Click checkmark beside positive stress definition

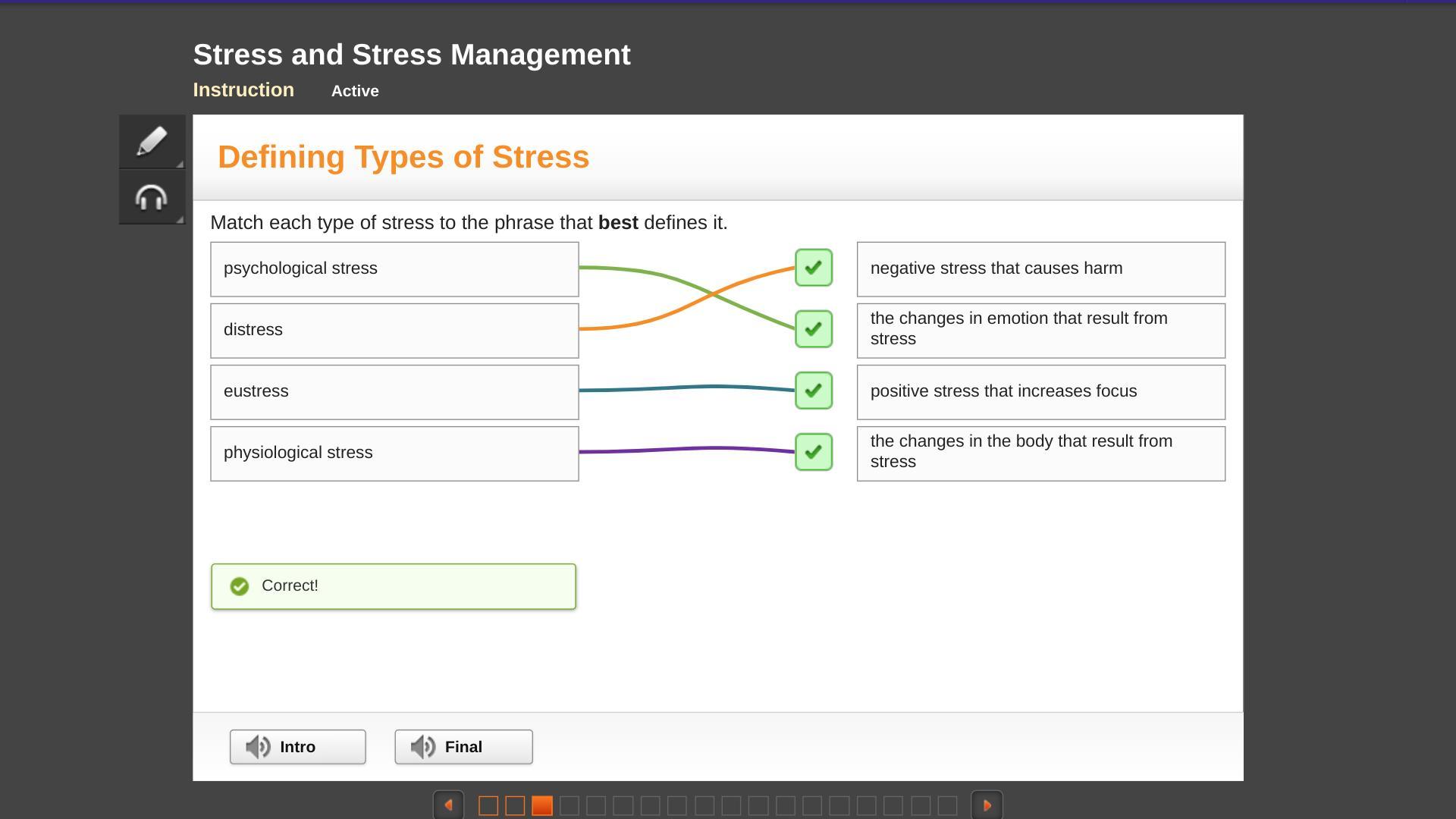click(x=813, y=391)
